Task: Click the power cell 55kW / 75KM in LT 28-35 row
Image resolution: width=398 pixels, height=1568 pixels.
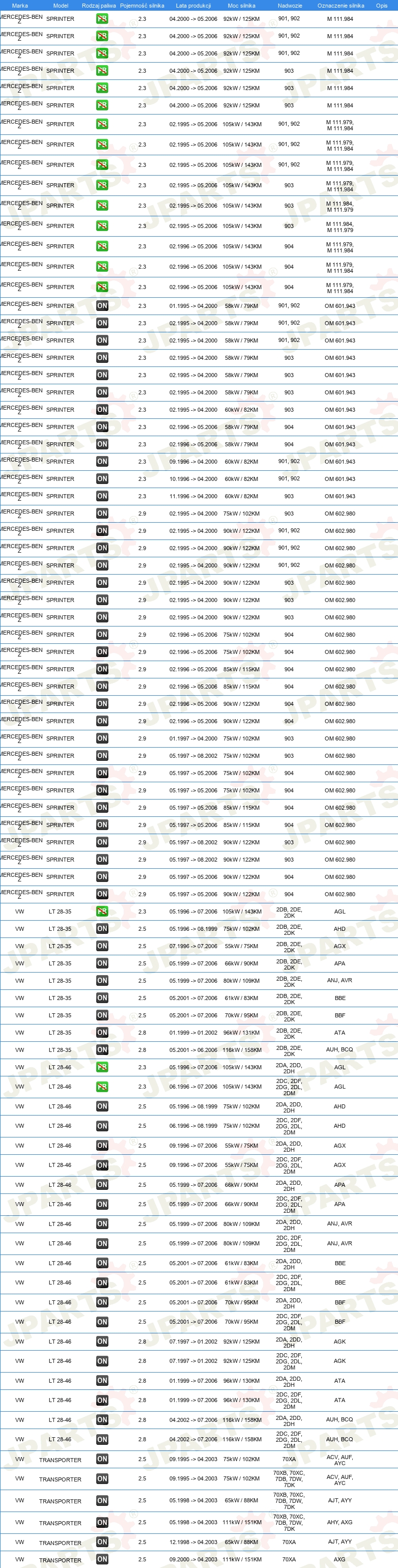Action: [242, 947]
